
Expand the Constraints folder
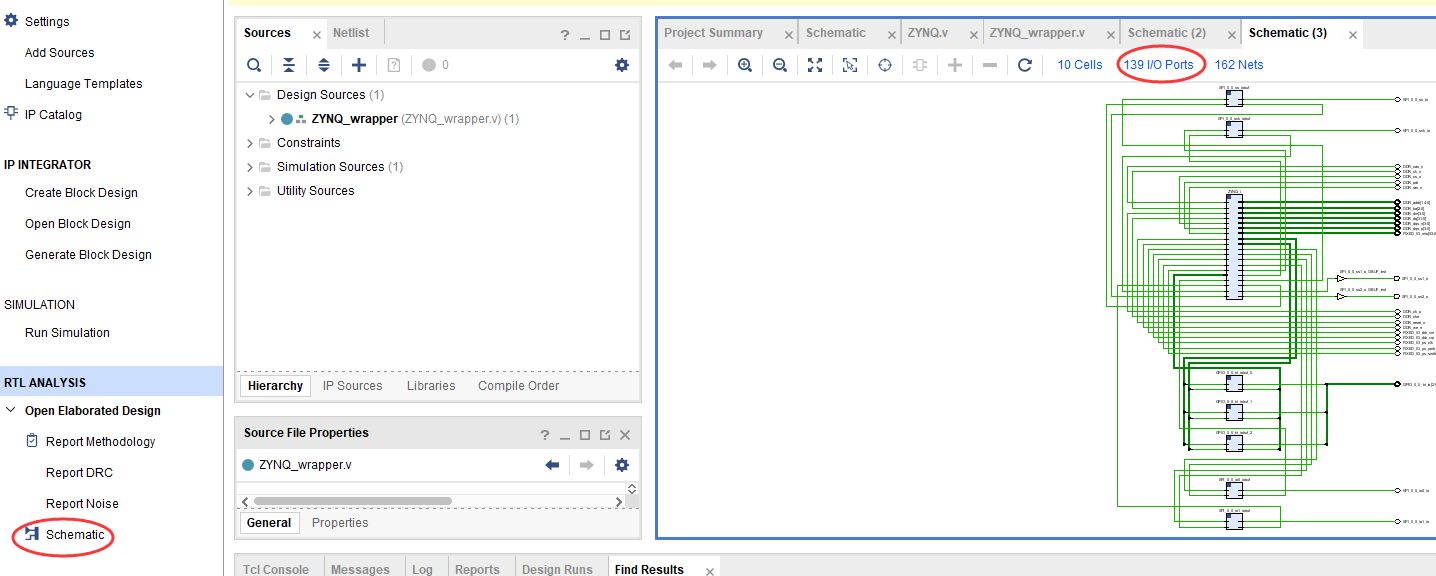click(x=250, y=143)
